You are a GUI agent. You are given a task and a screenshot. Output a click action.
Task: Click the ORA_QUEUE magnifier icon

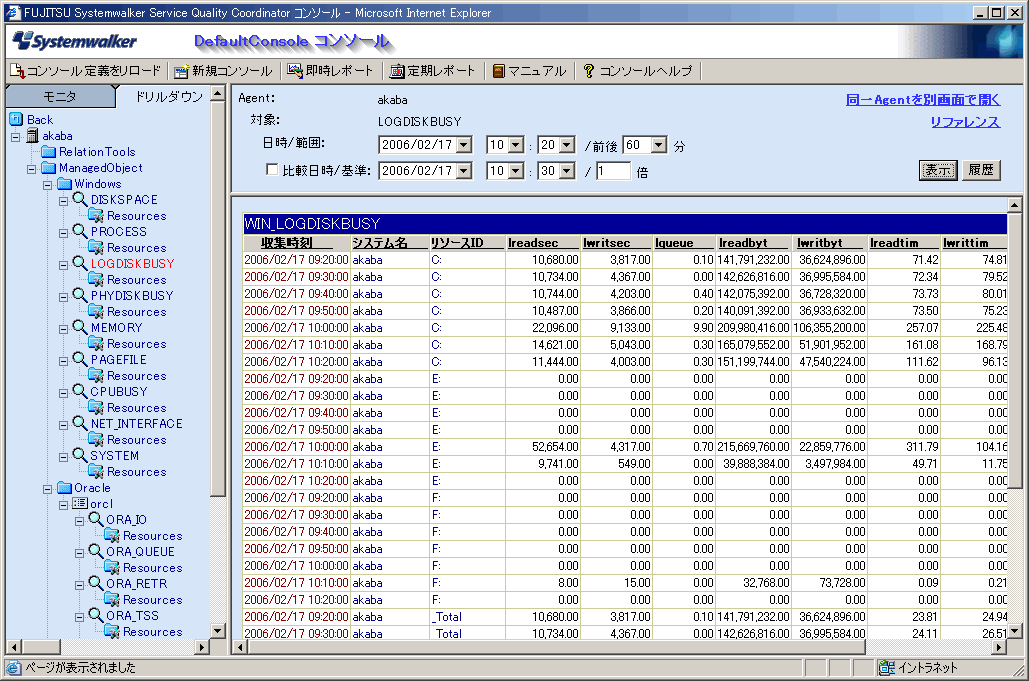(x=96, y=551)
